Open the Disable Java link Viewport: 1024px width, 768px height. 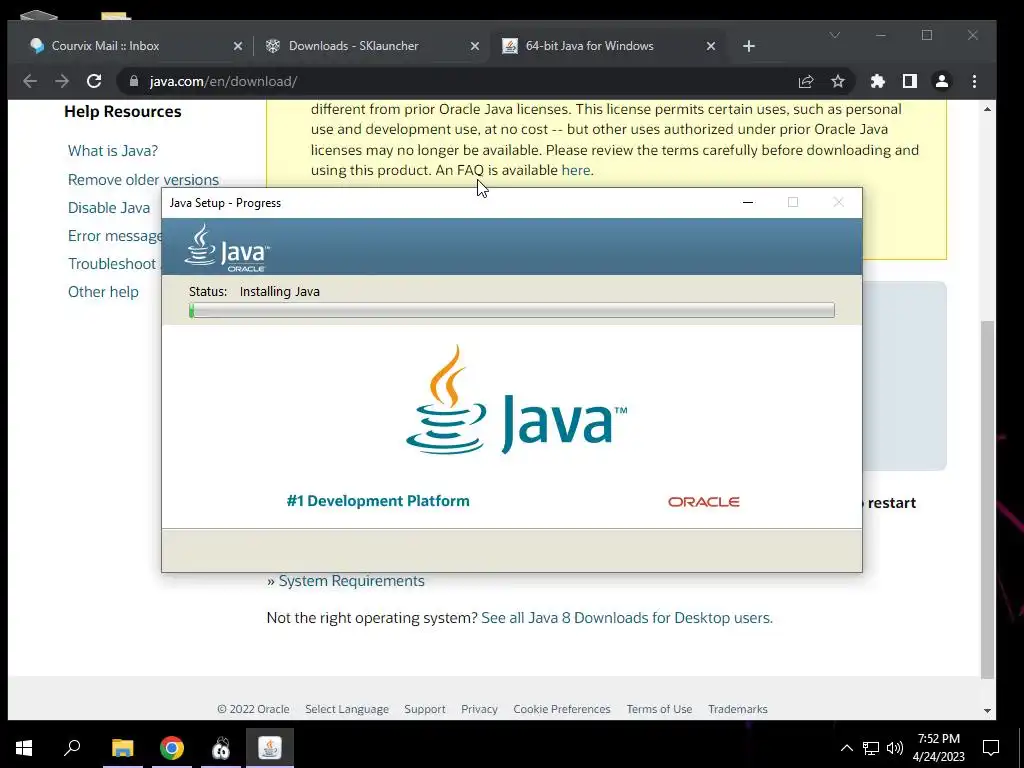click(109, 208)
